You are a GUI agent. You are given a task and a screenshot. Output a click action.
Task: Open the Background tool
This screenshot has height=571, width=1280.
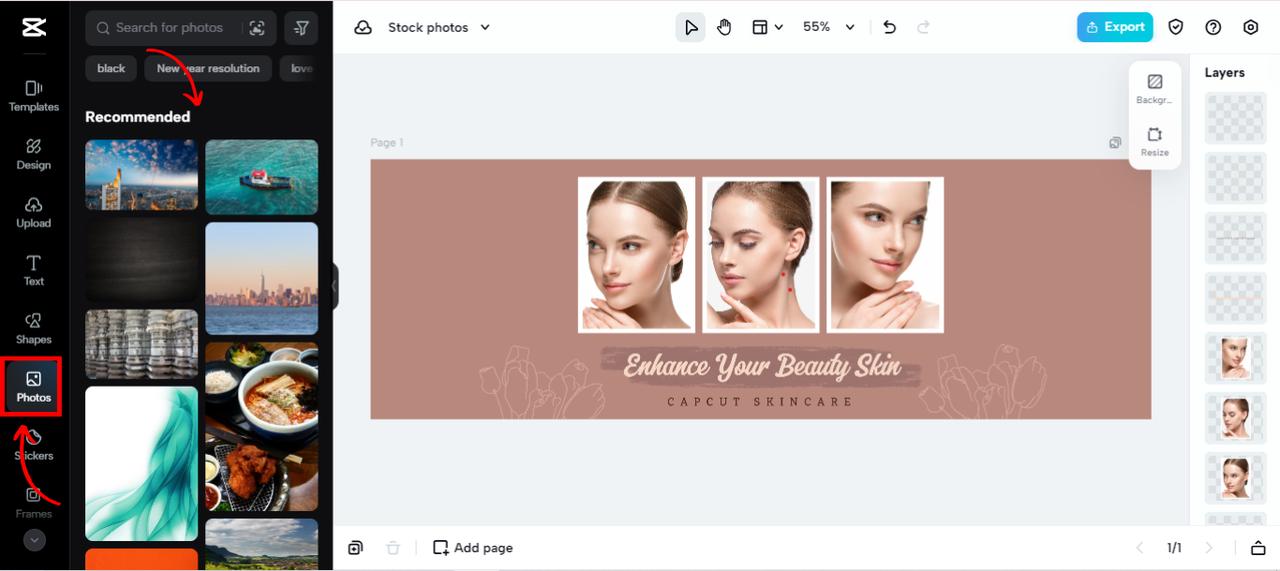click(1155, 89)
